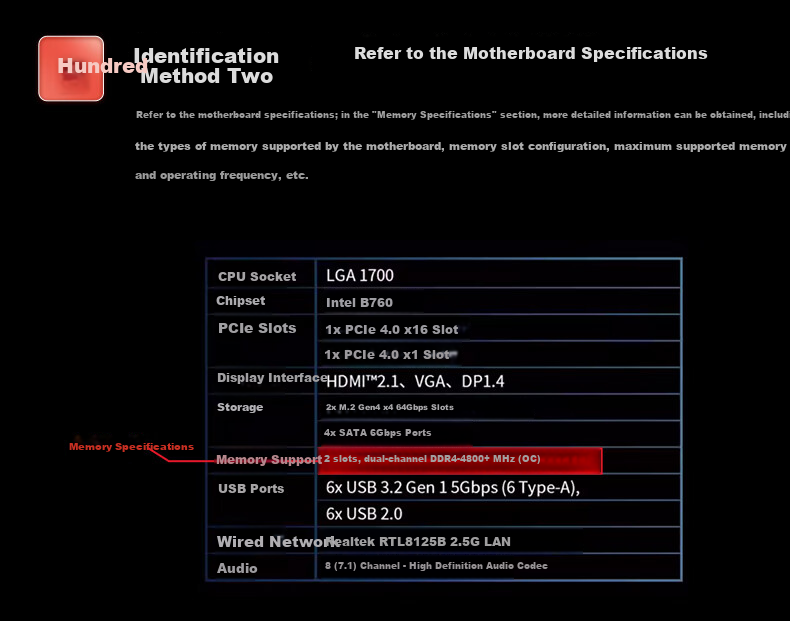Click the 'Intel B760' value
The width and height of the screenshot is (790, 621).
[x=359, y=303]
